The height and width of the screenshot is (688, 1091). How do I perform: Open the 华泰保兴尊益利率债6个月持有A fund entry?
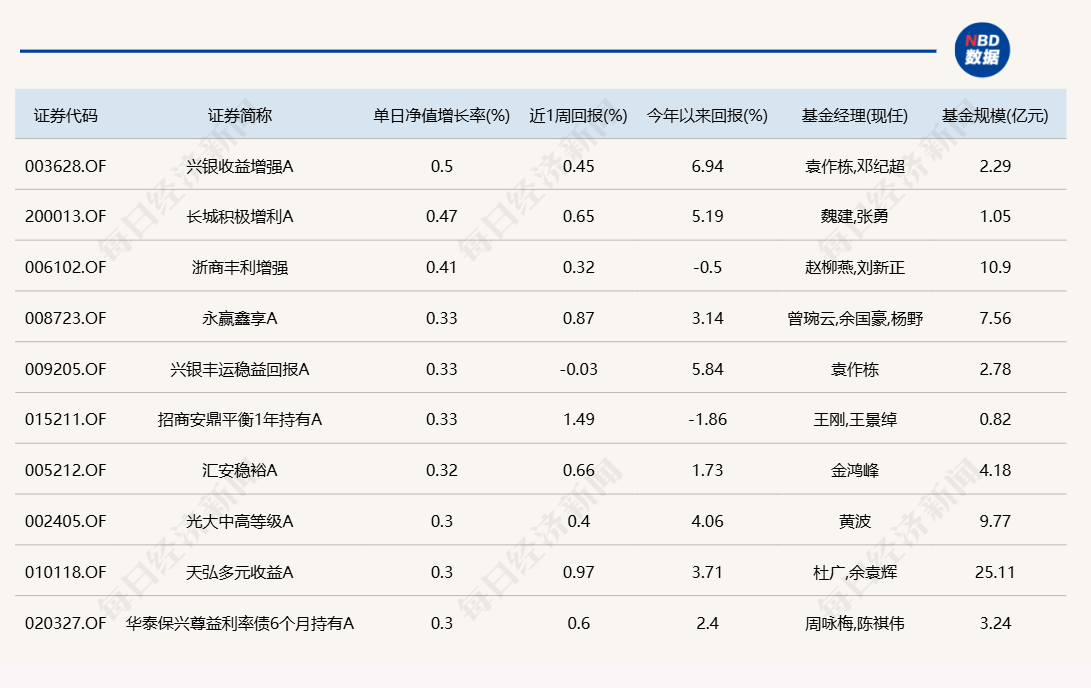(240, 623)
